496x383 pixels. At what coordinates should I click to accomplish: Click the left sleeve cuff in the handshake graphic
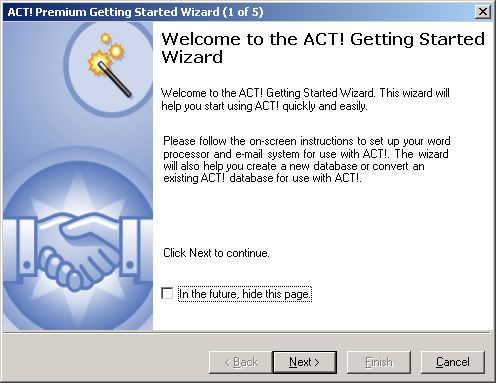pyautogui.click(x=25, y=246)
